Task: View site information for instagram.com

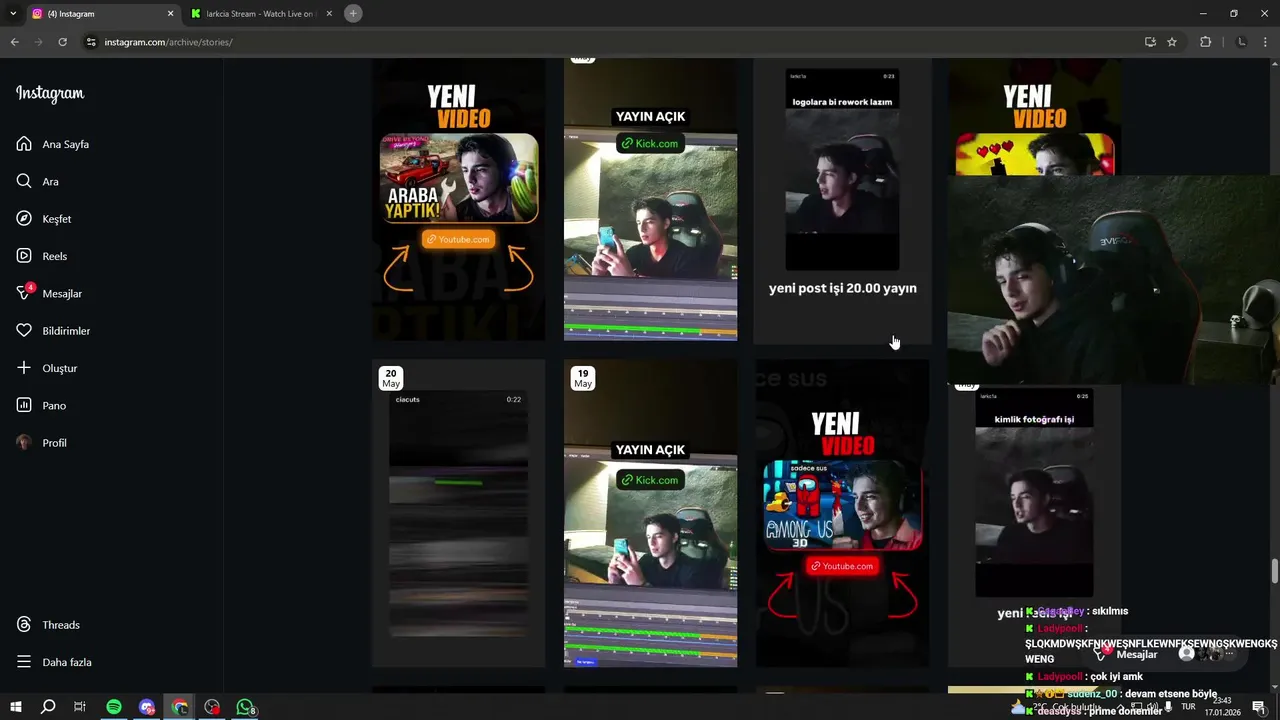Action: [x=91, y=42]
